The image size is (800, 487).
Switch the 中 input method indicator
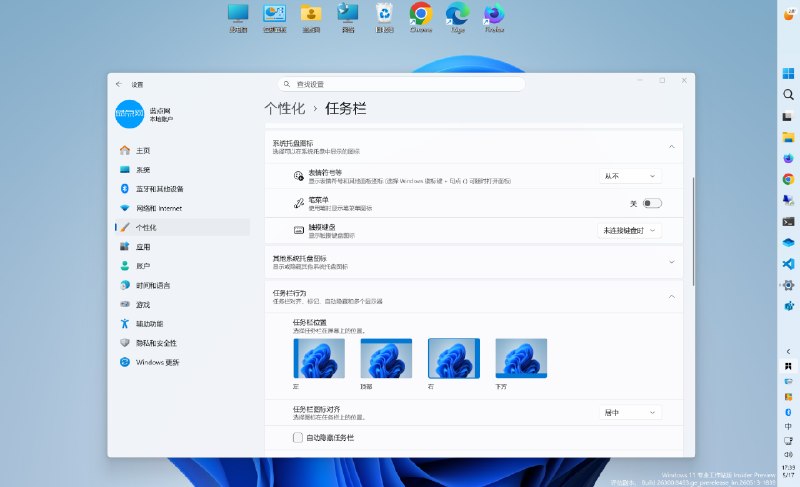click(788, 426)
